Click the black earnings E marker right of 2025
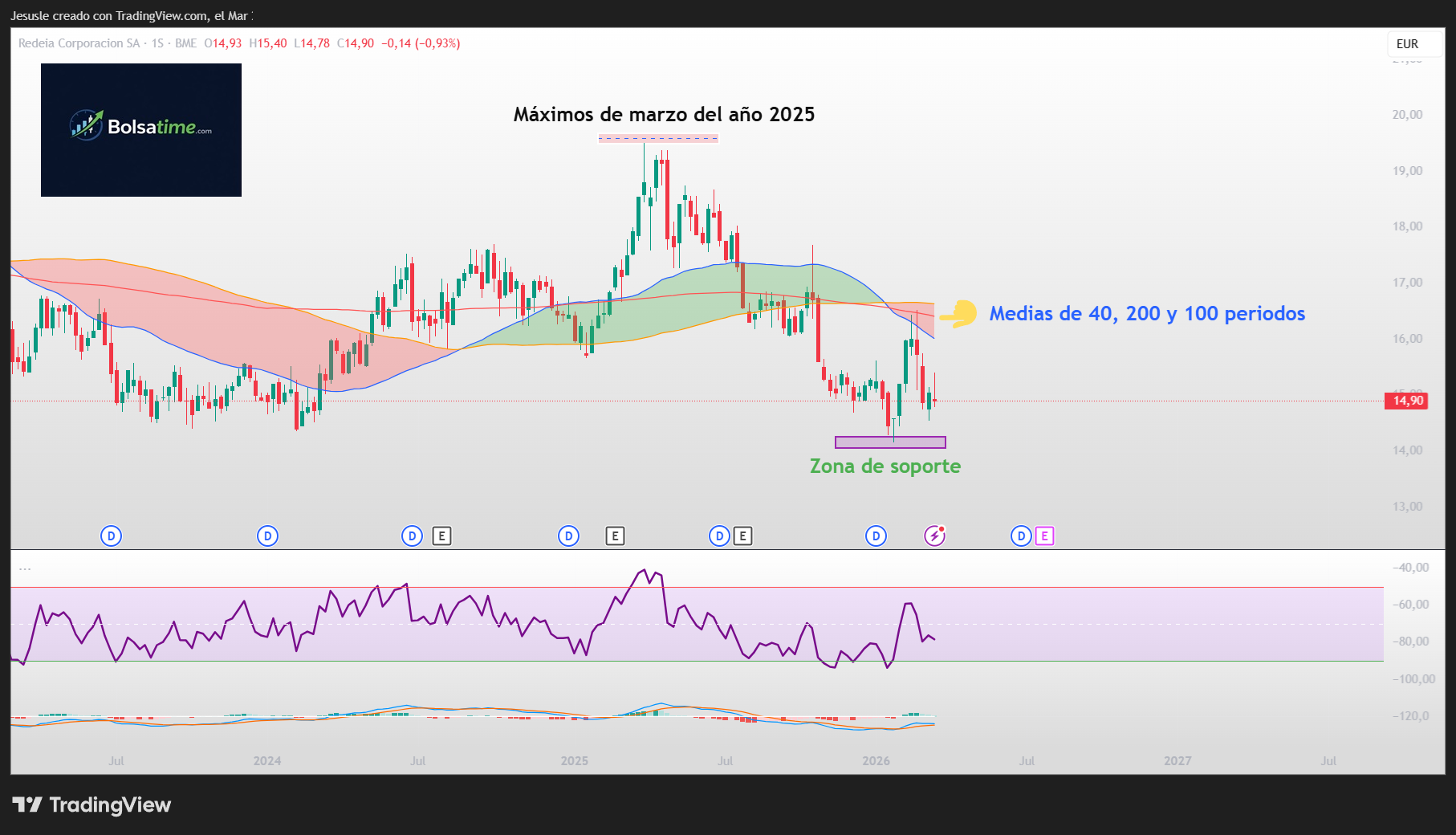This screenshot has height=835, width=1456. tap(615, 536)
